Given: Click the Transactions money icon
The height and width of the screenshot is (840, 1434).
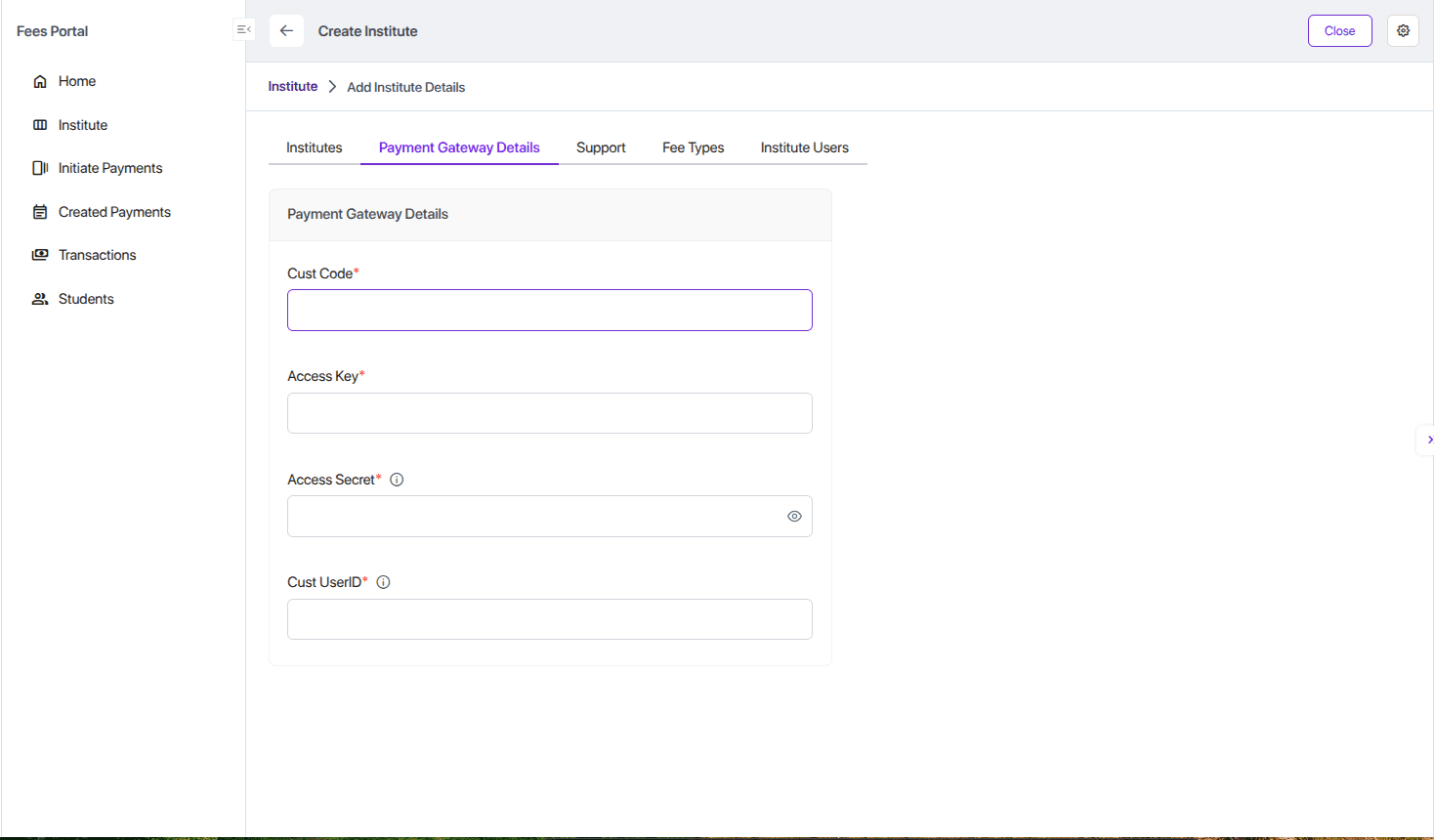Looking at the screenshot, I should point(40,255).
